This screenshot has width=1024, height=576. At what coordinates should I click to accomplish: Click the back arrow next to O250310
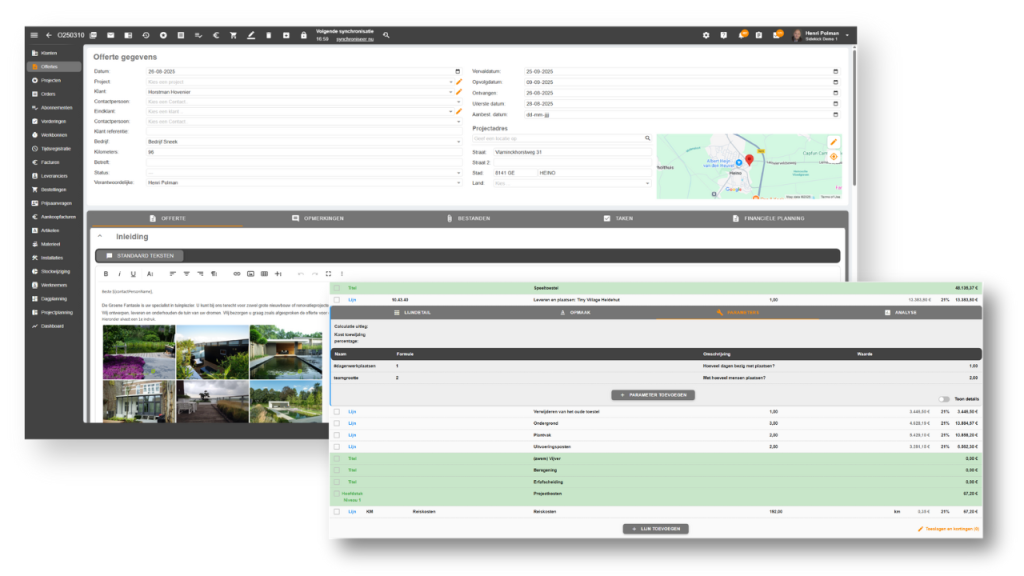pyautogui.click(x=48, y=35)
